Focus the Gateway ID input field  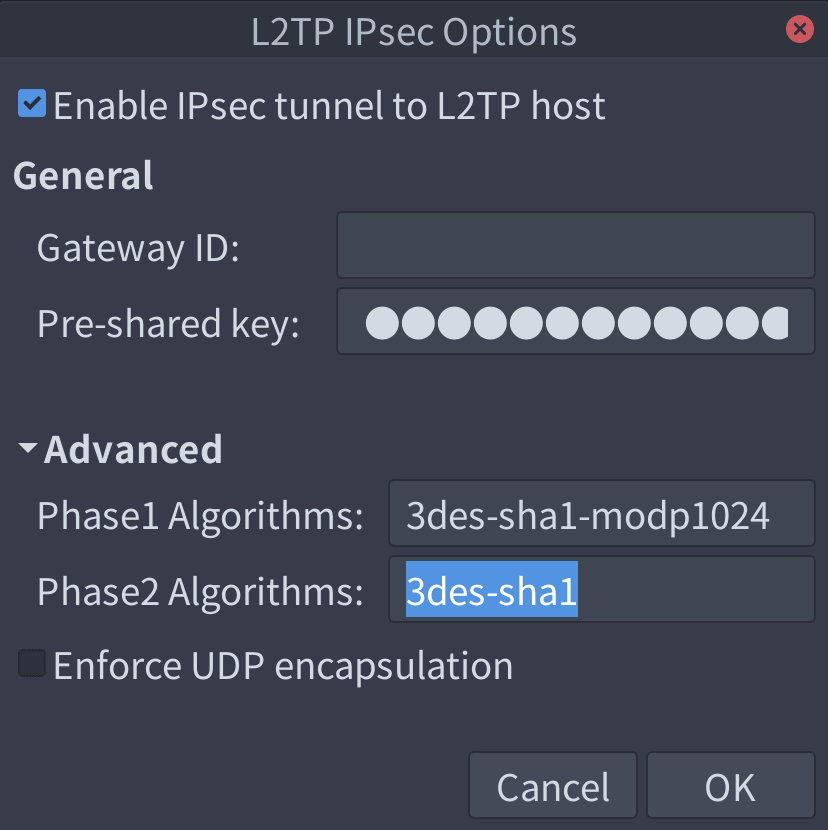575,245
